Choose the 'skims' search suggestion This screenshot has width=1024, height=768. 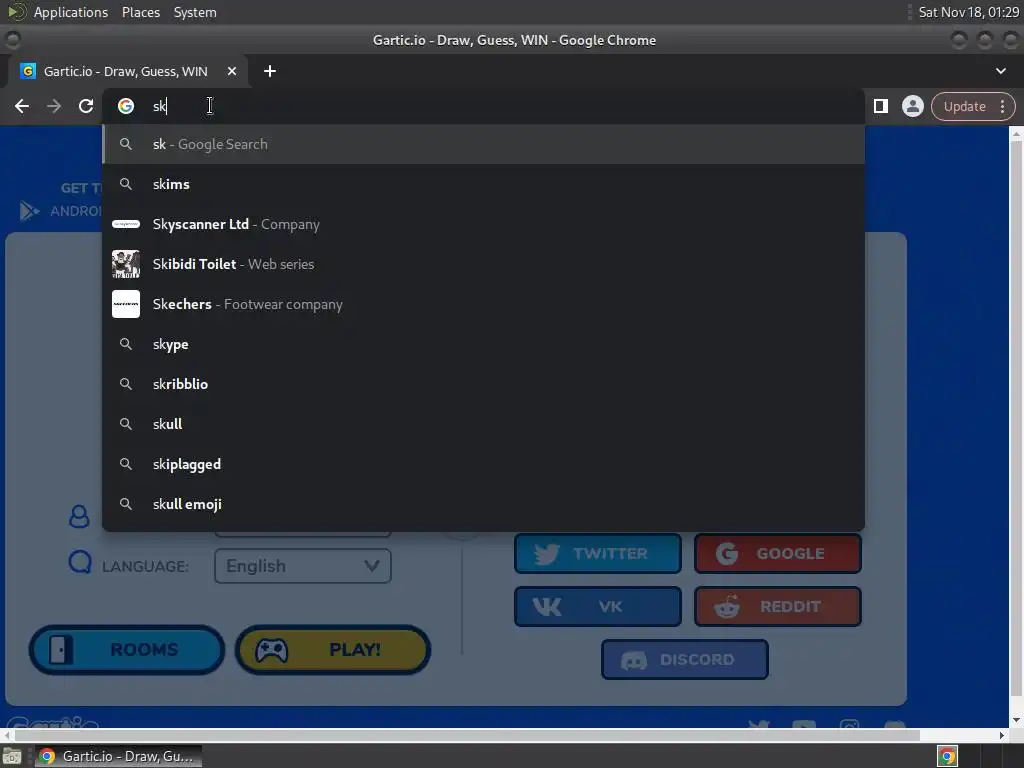pyautogui.click(x=484, y=184)
